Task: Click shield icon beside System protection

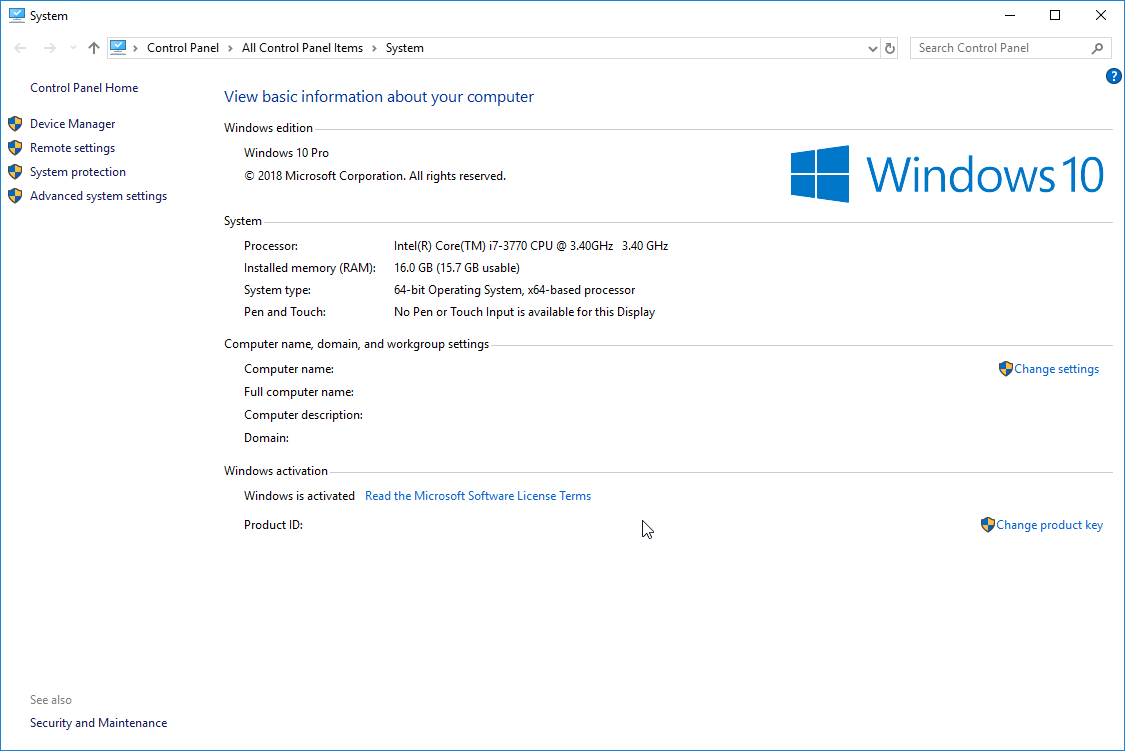Action: coord(15,172)
